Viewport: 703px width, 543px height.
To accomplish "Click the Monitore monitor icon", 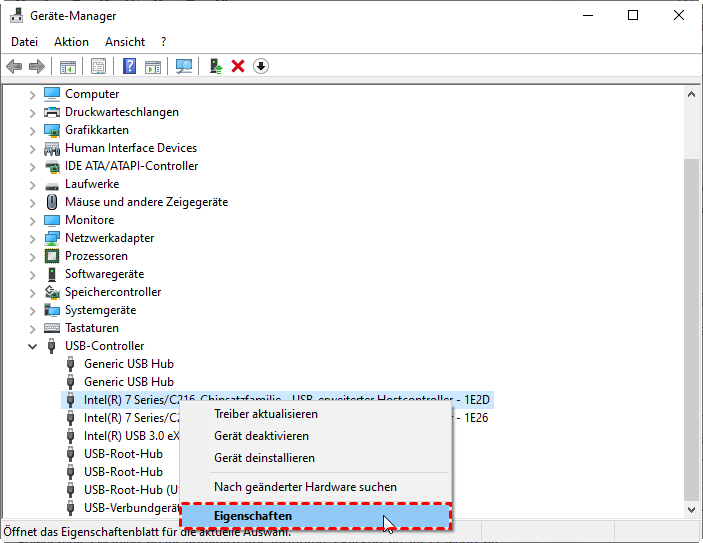I will tap(52, 220).
